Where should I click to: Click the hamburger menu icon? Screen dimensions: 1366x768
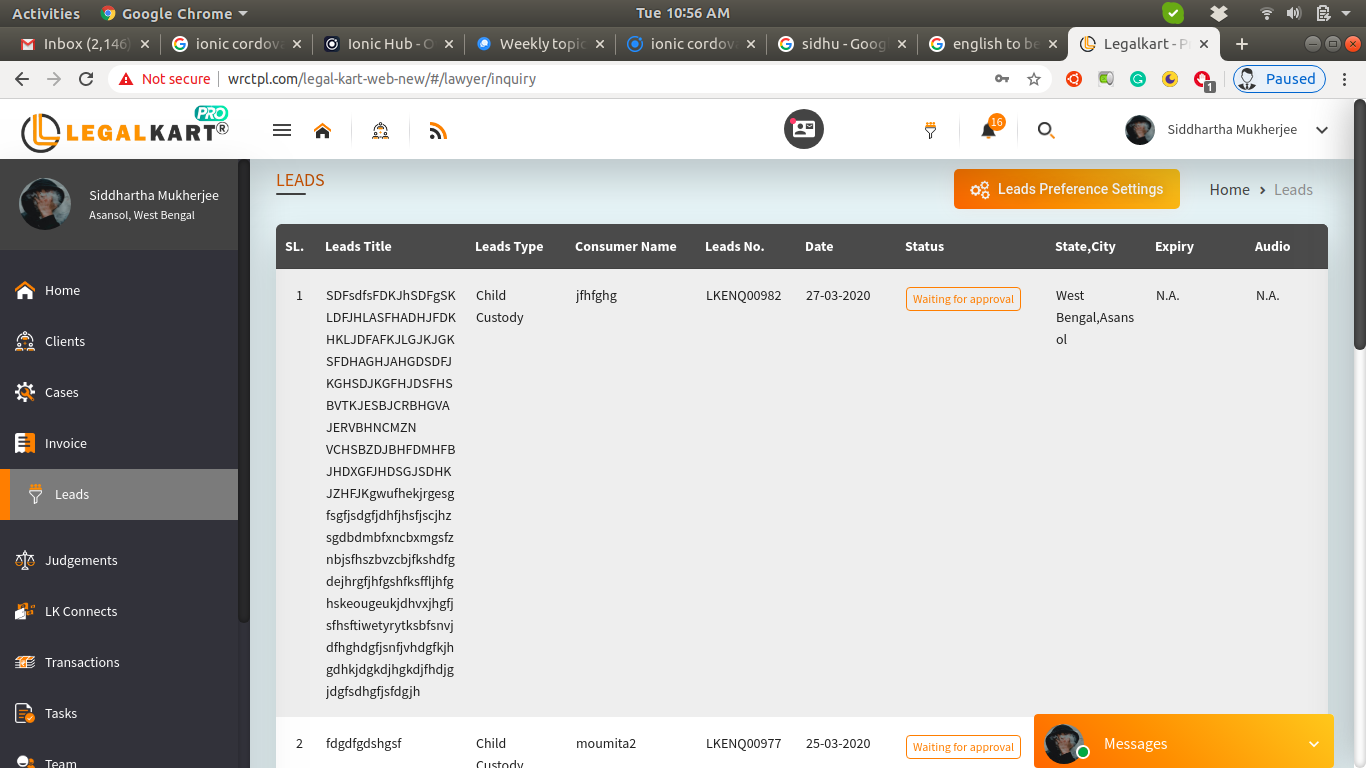282,130
